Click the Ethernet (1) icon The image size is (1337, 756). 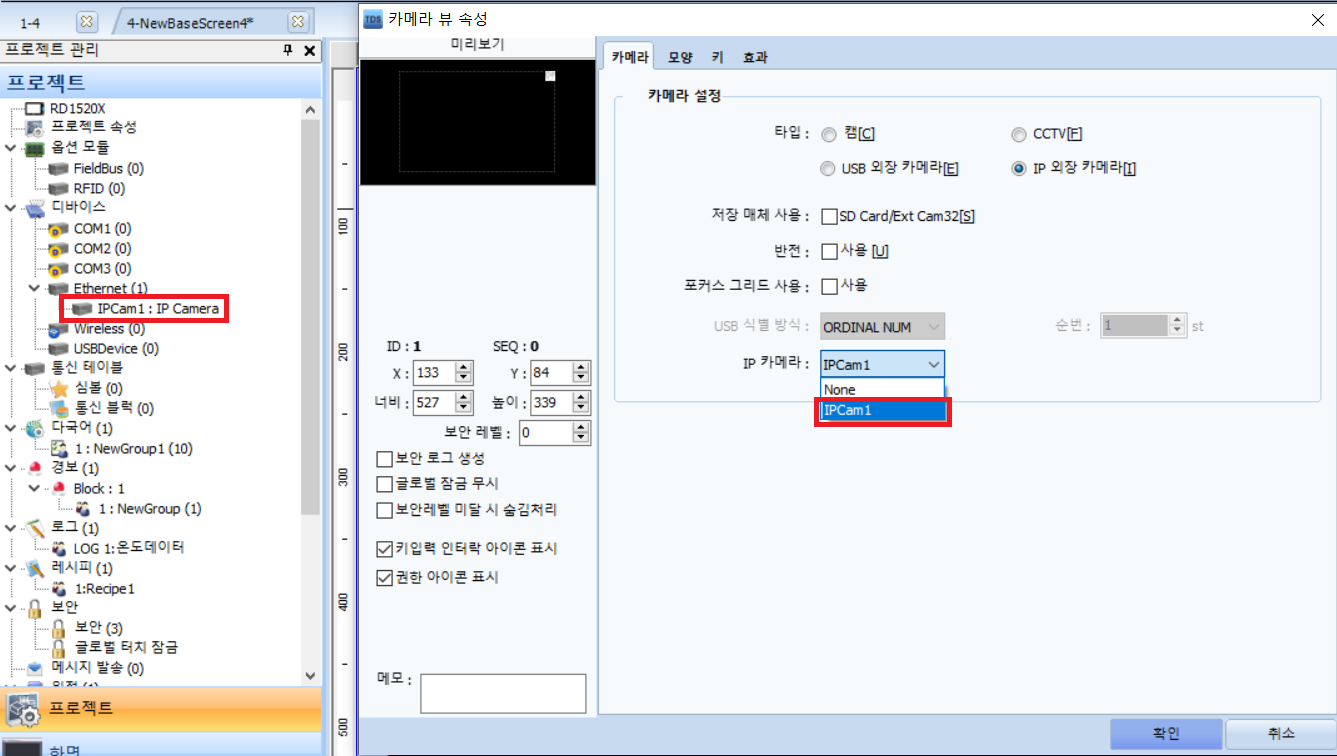pyautogui.click(x=58, y=288)
